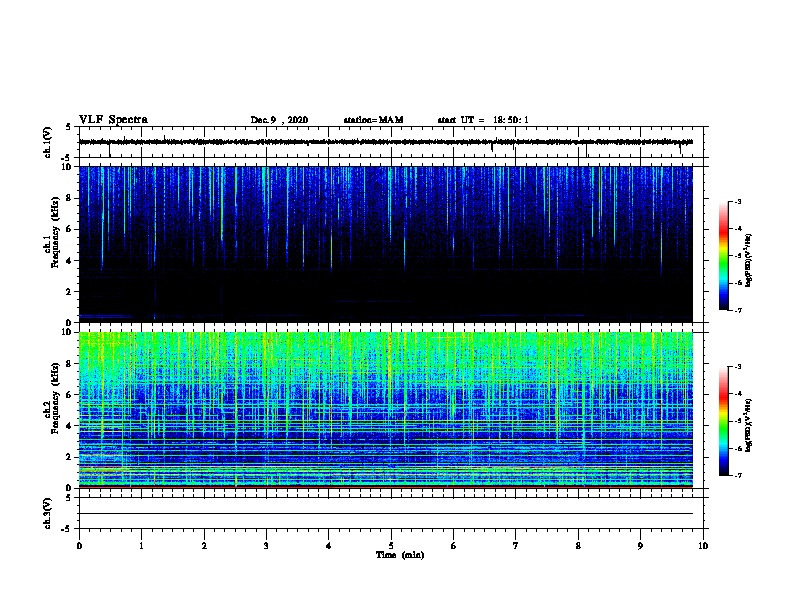Viewport: 792px width, 612px height.
Task: Click the ch.1 spectrogram colorbar
Action: click(x=724, y=256)
